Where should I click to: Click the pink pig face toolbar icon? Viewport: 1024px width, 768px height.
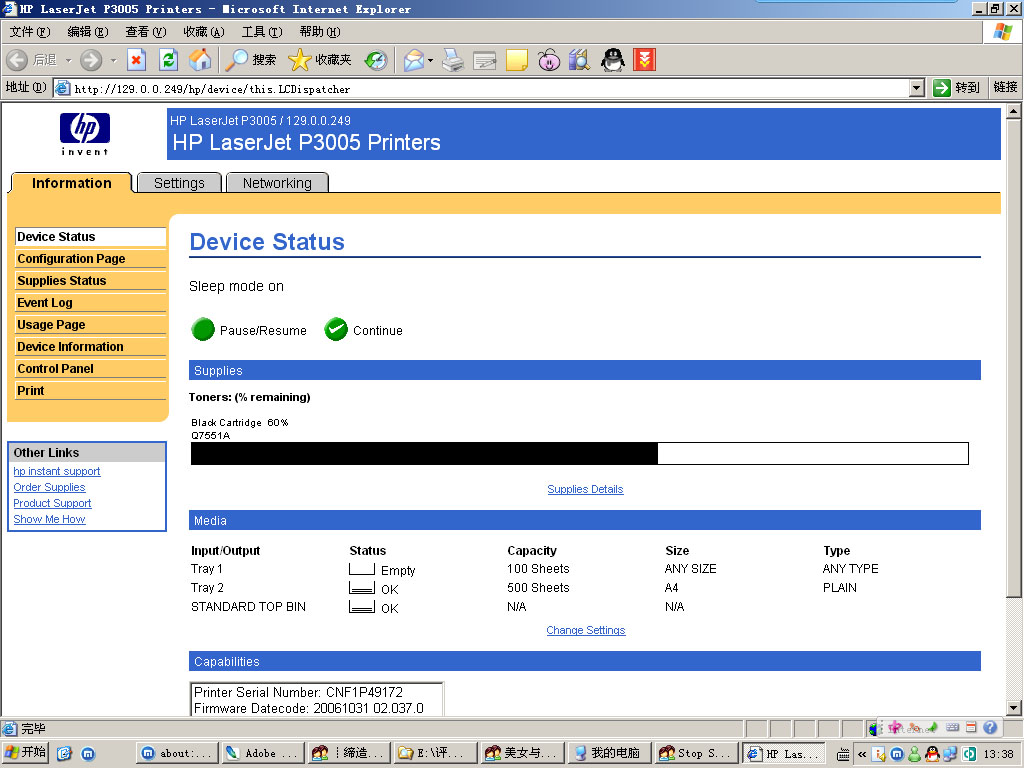pyautogui.click(x=549, y=60)
